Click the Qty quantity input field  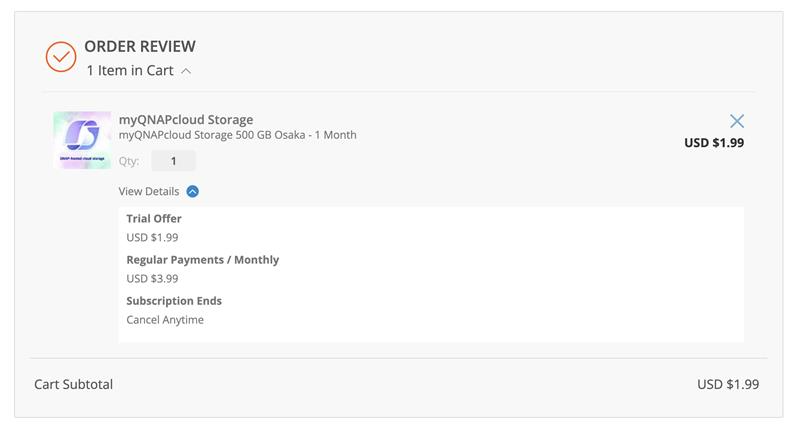pos(173,161)
